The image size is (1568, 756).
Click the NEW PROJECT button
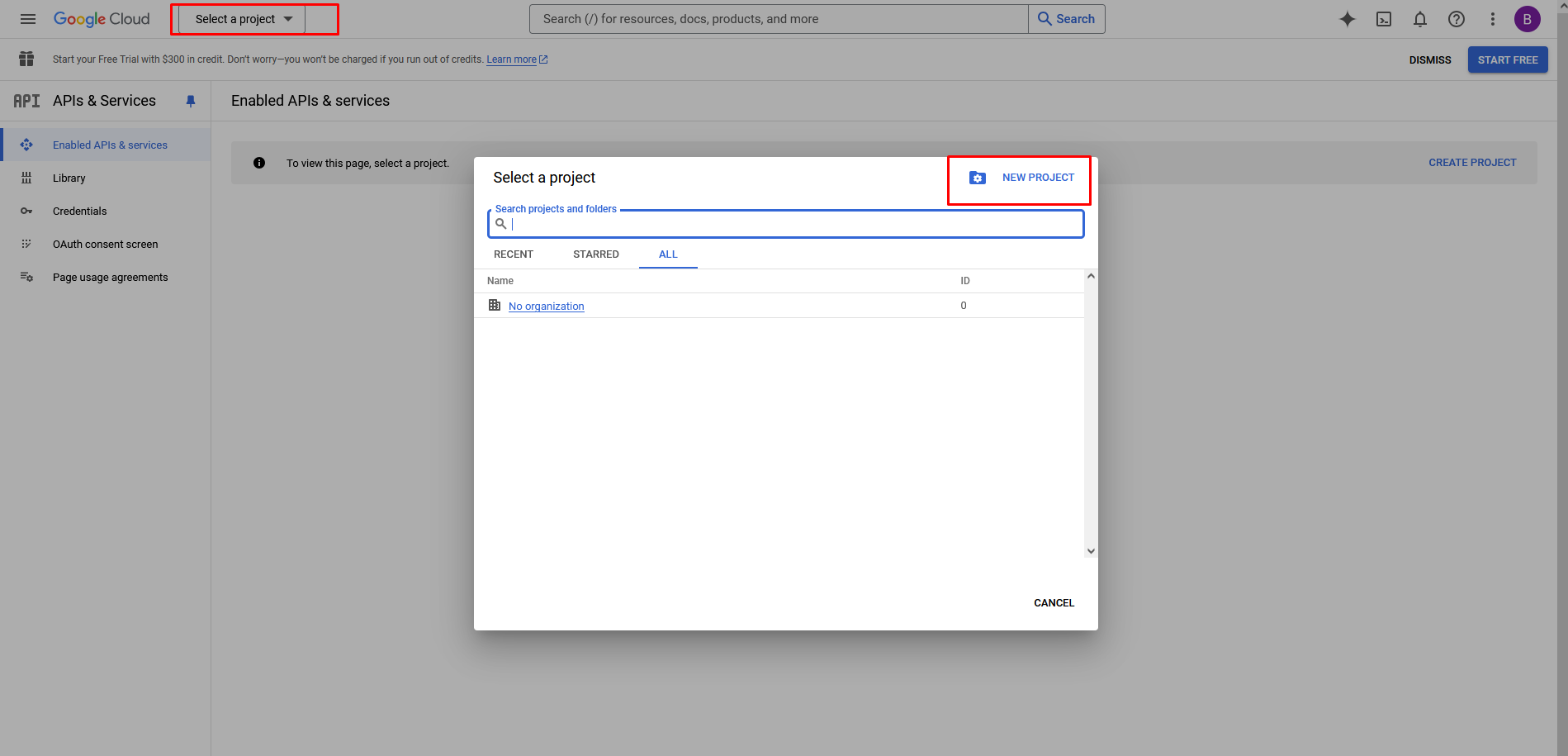pyautogui.click(x=1022, y=178)
